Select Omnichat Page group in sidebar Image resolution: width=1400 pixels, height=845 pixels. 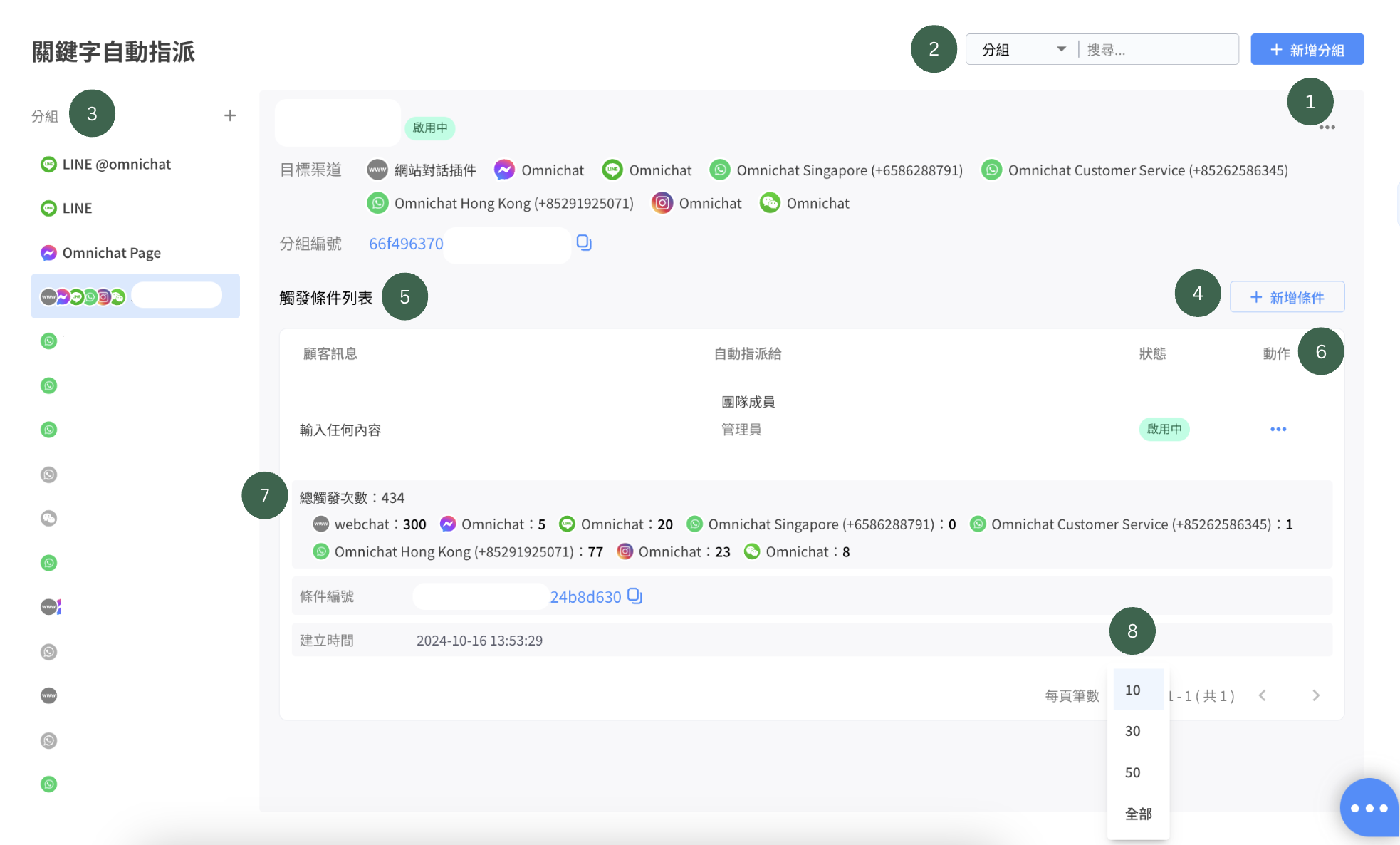111,253
